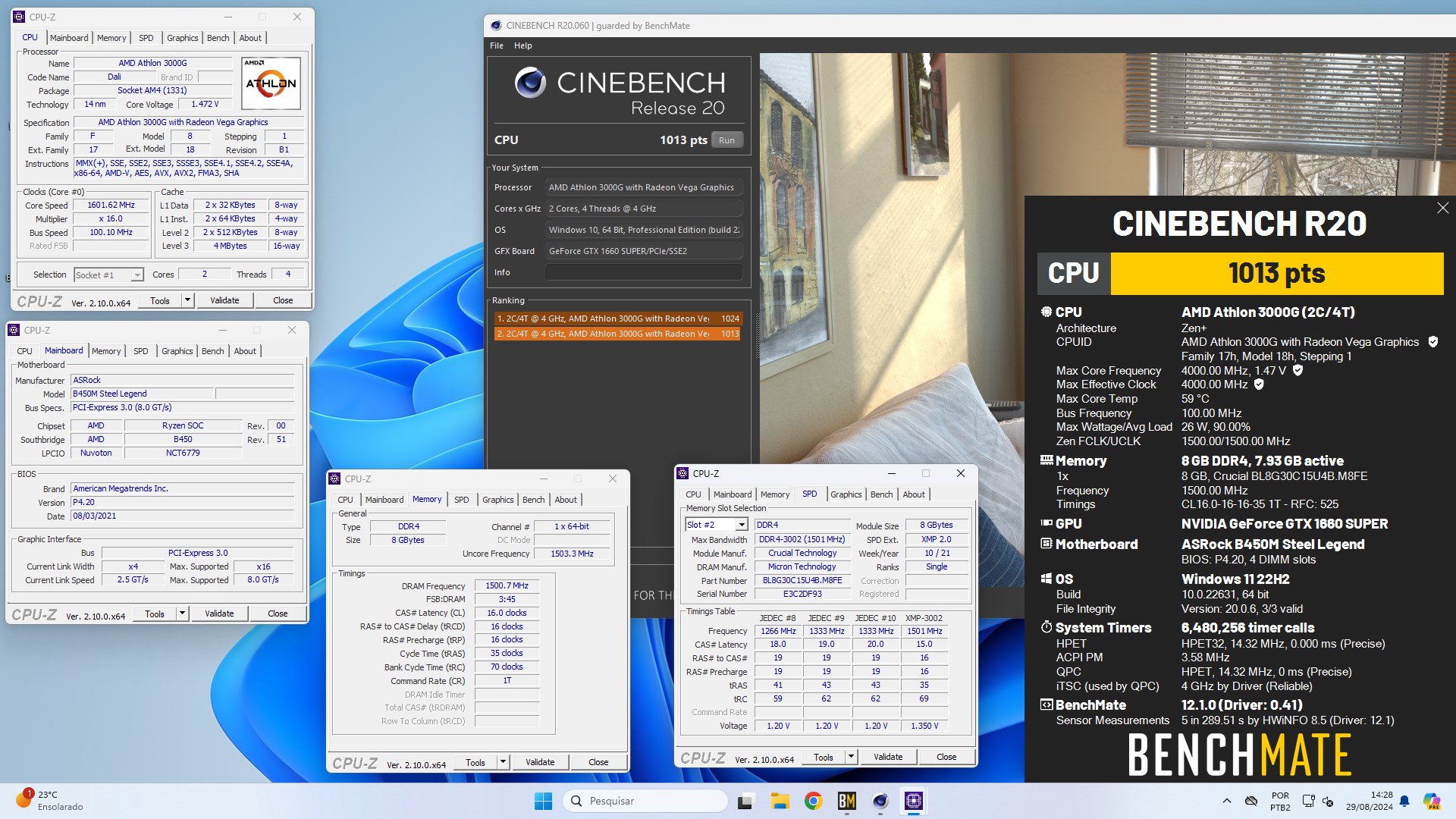Click the Tools button in CPU-Z CPU window
The height and width of the screenshot is (819, 1456).
160,300
